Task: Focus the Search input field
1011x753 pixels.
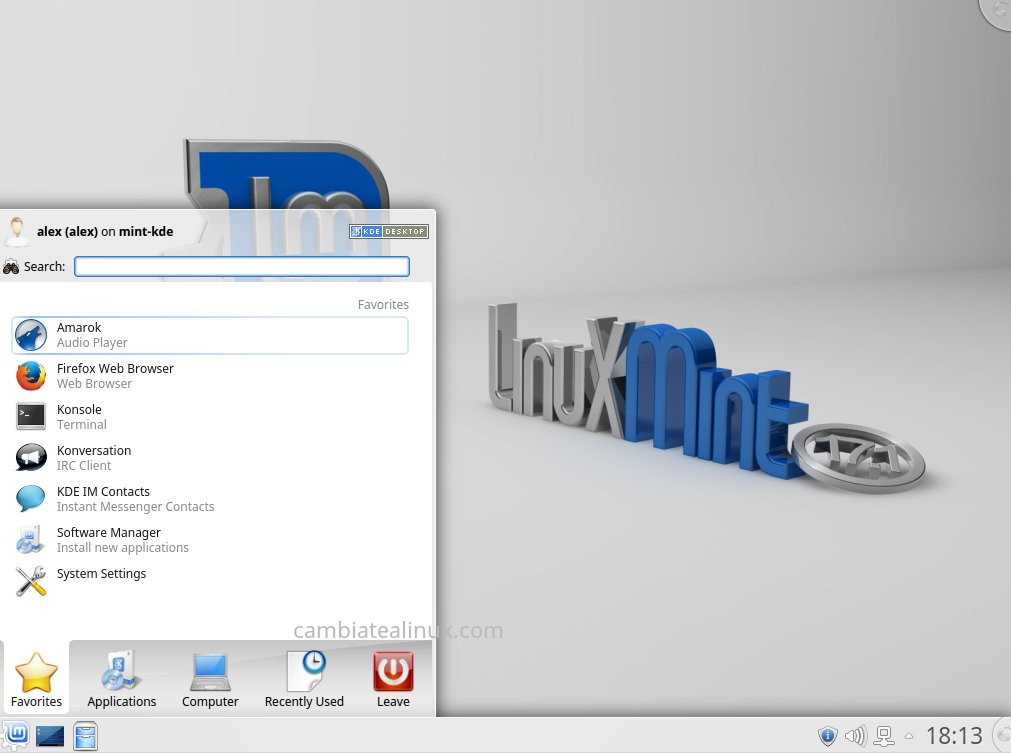Action: pos(242,266)
